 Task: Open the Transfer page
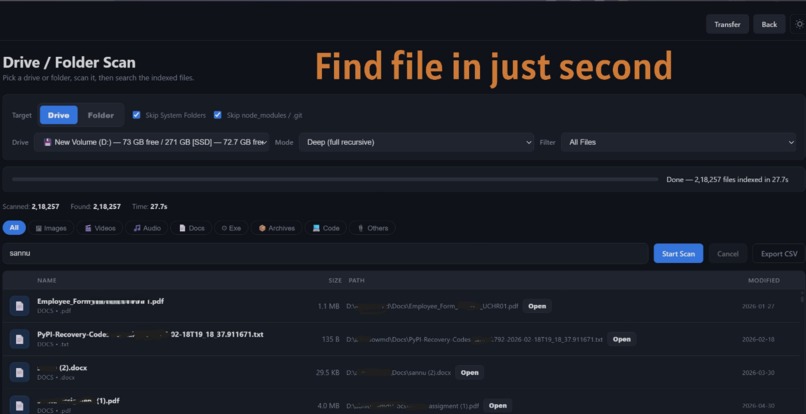click(x=727, y=24)
